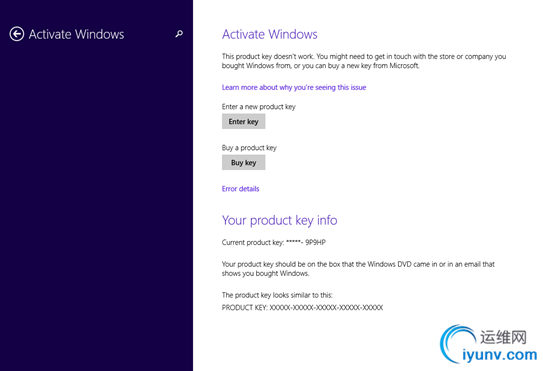Click the Enter key button

[243, 122]
